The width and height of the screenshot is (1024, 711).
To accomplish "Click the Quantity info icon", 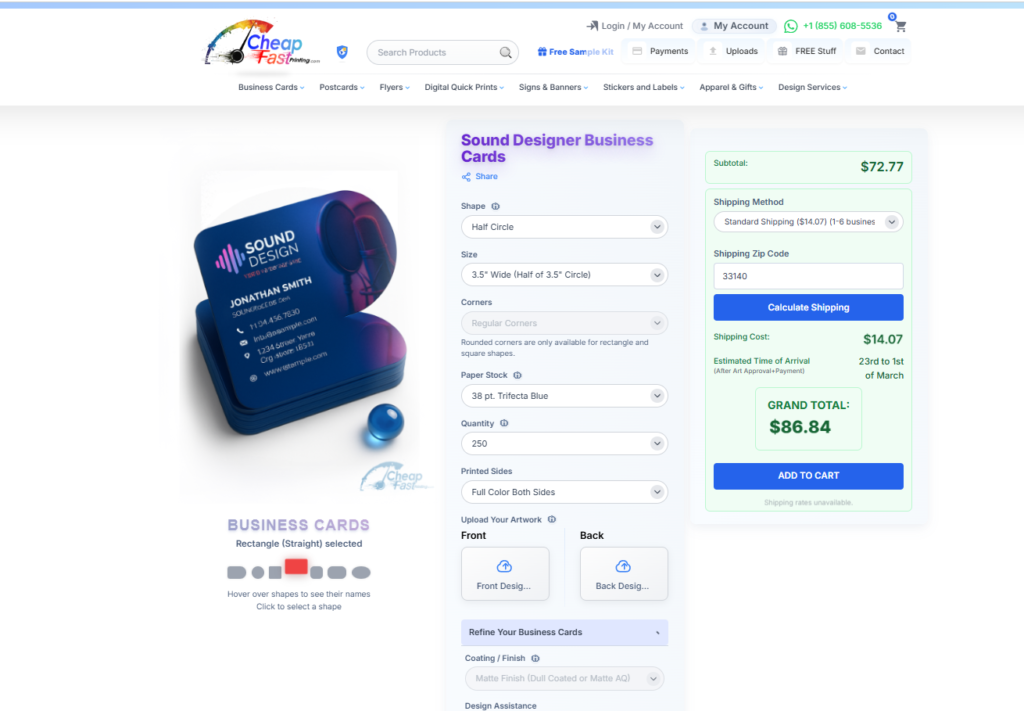I will (x=504, y=423).
